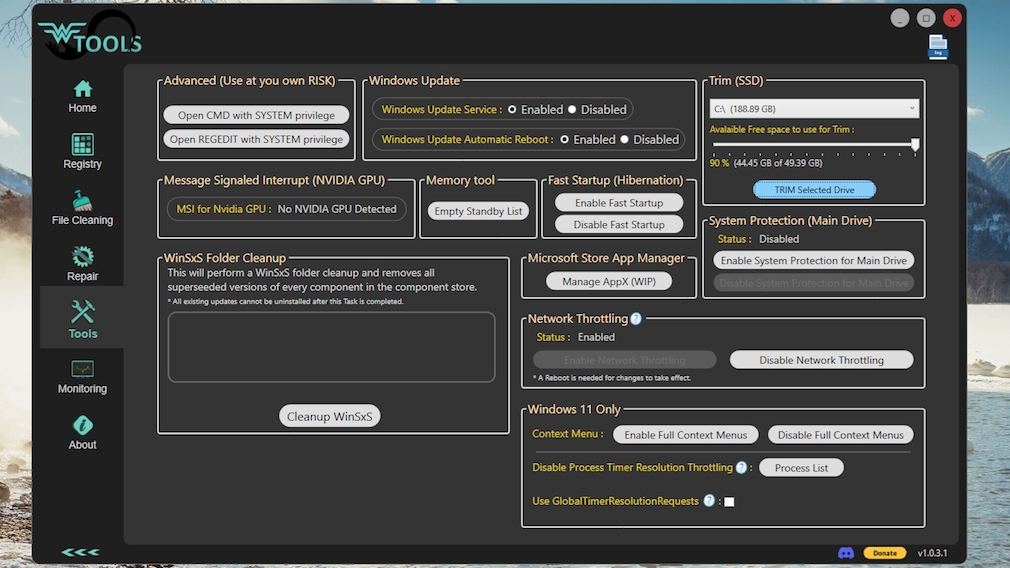Click the yellow Donate button
This screenshot has height=568, width=1010.
[884, 553]
